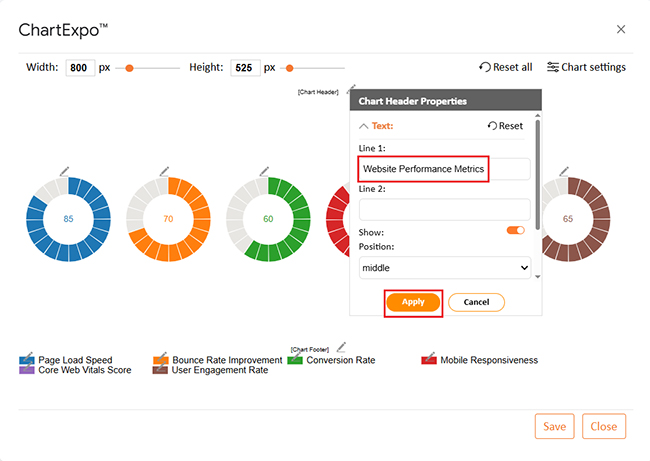Cancel the header properties changes
Screen dimensions: 650x461
(476, 302)
